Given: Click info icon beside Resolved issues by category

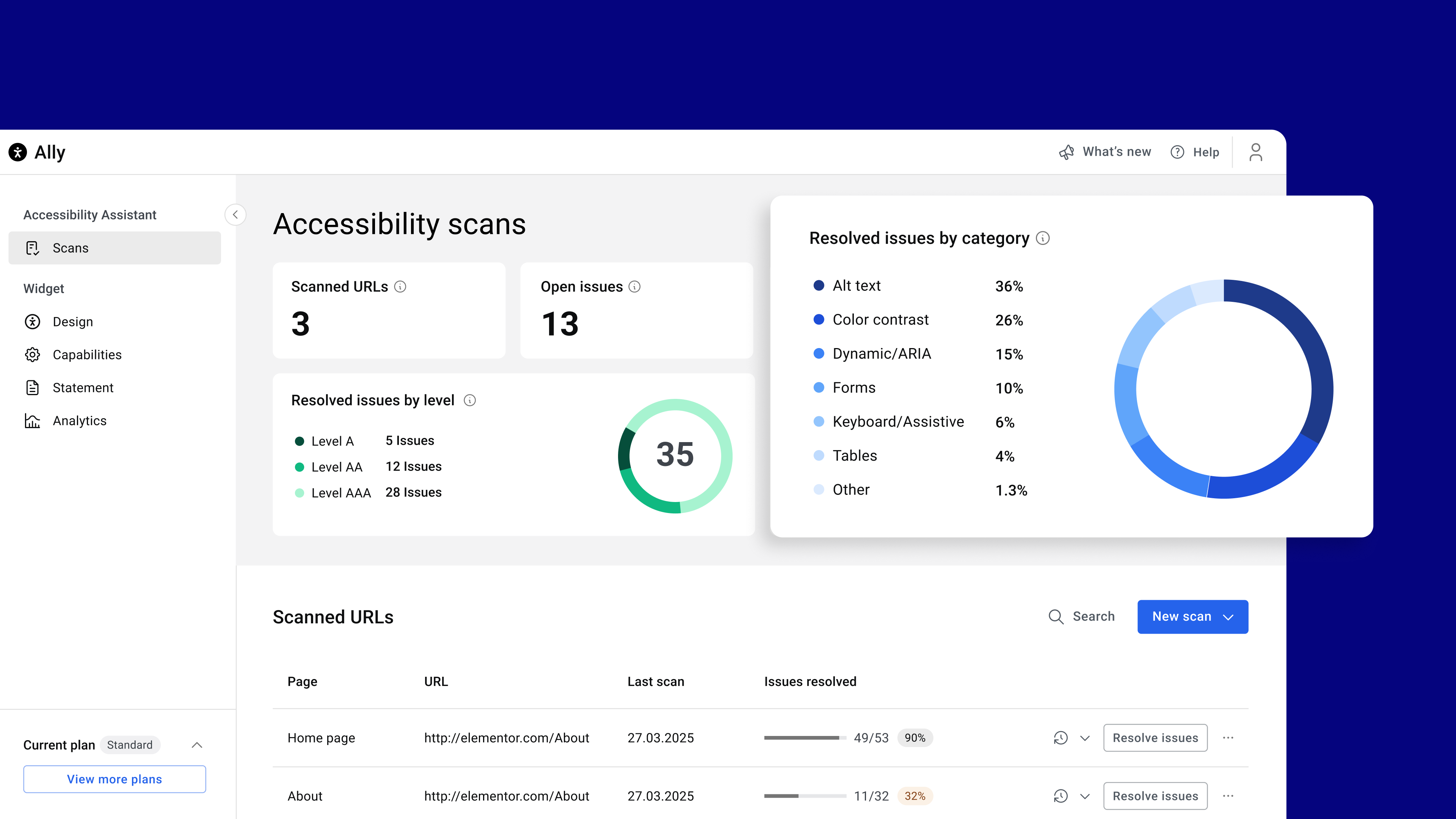Looking at the screenshot, I should (1043, 238).
